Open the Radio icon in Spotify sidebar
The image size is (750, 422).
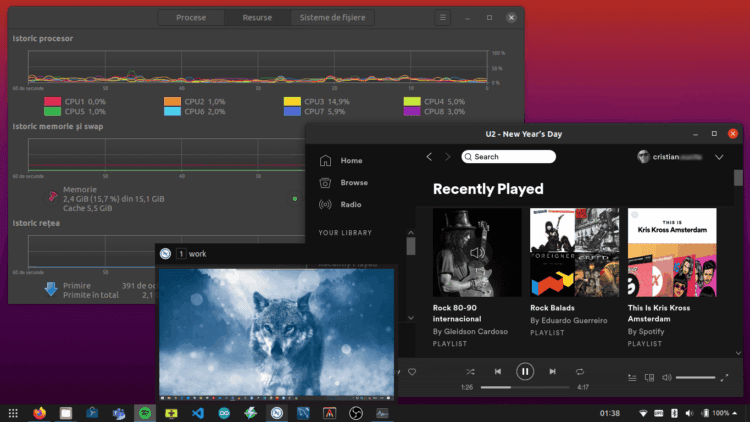(x=325, y=205)
